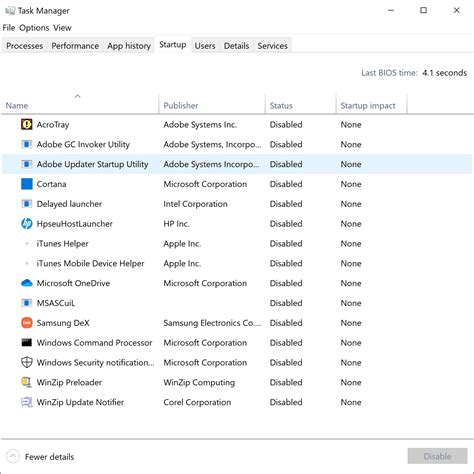Select the Adobe GC Invoker Utility entry
The width and height of the screenshot is (474, 474).
[83, 144]
